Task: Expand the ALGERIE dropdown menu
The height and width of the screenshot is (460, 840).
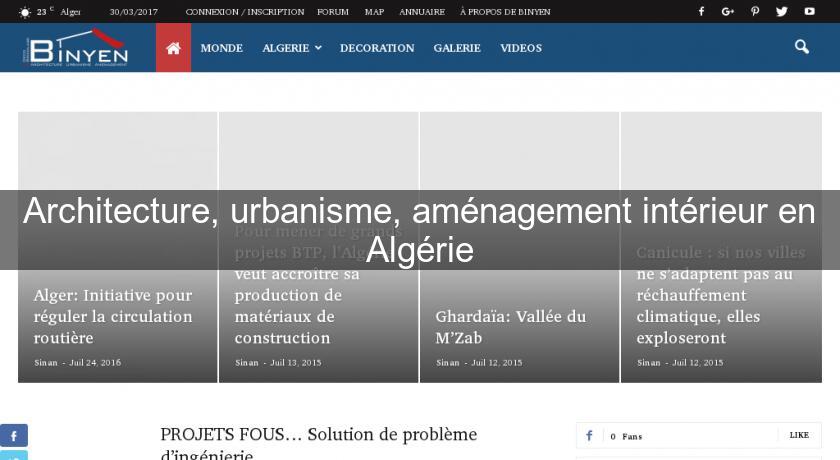Action: coord(291,48)
